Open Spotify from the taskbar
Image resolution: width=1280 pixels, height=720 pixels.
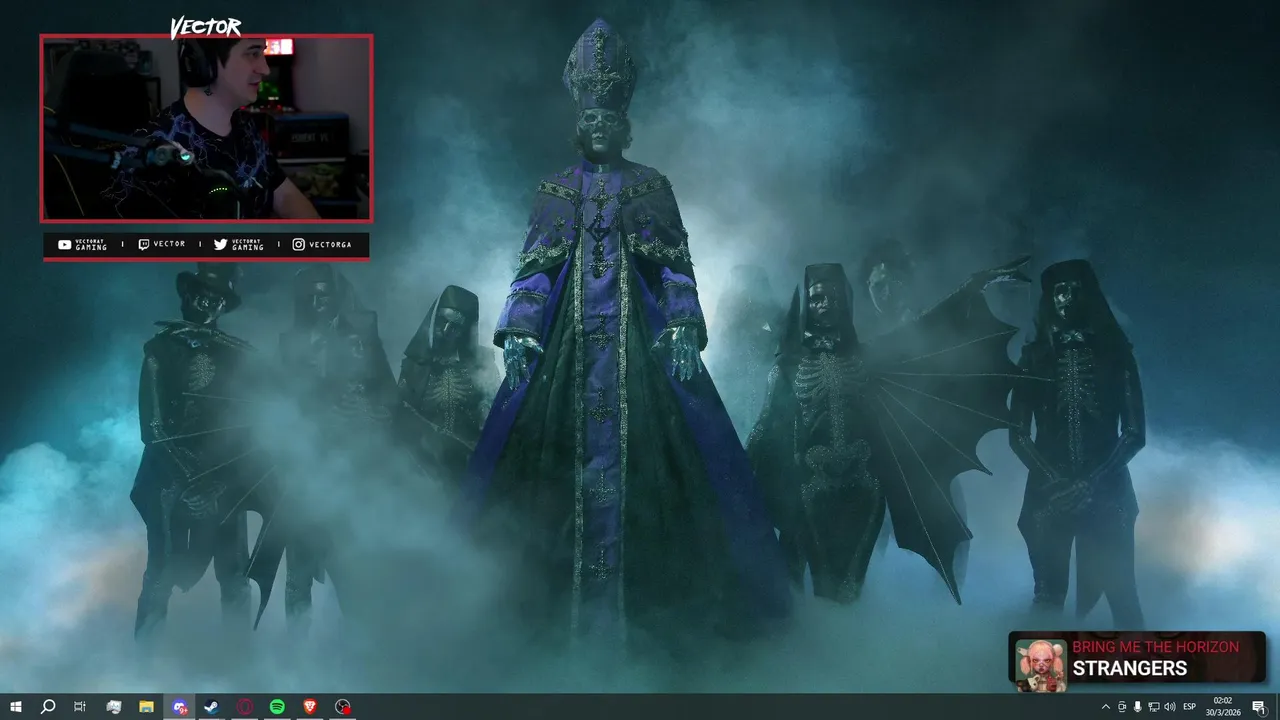(x=277, y=707)
